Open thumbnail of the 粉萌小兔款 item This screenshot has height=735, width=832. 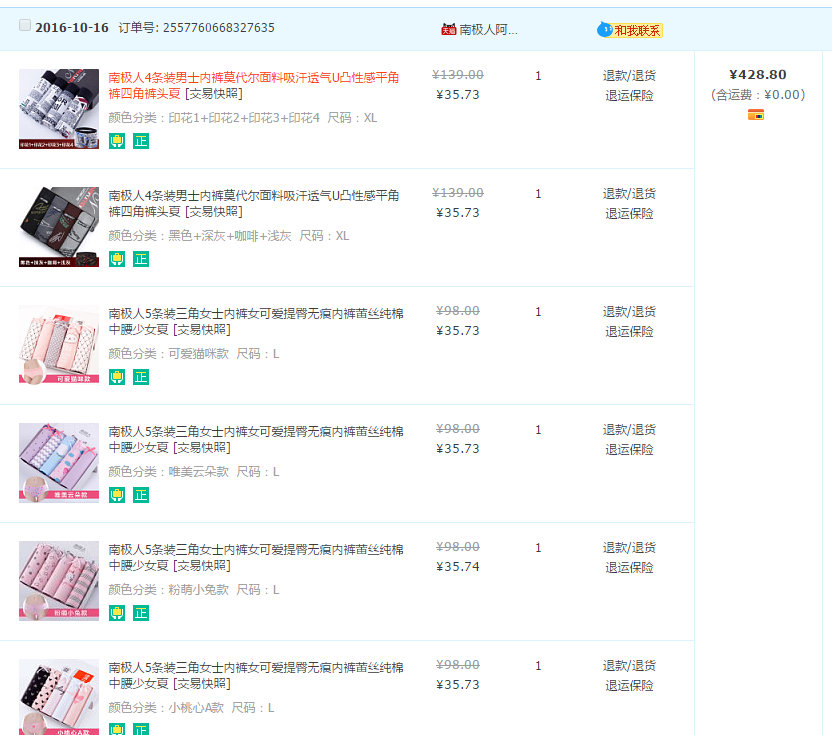(59, 581)
